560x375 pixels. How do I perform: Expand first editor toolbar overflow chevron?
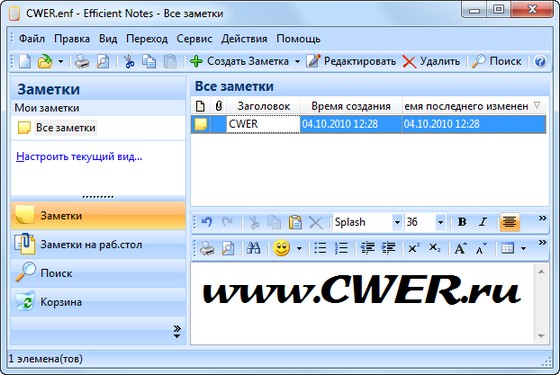(542, 218)
